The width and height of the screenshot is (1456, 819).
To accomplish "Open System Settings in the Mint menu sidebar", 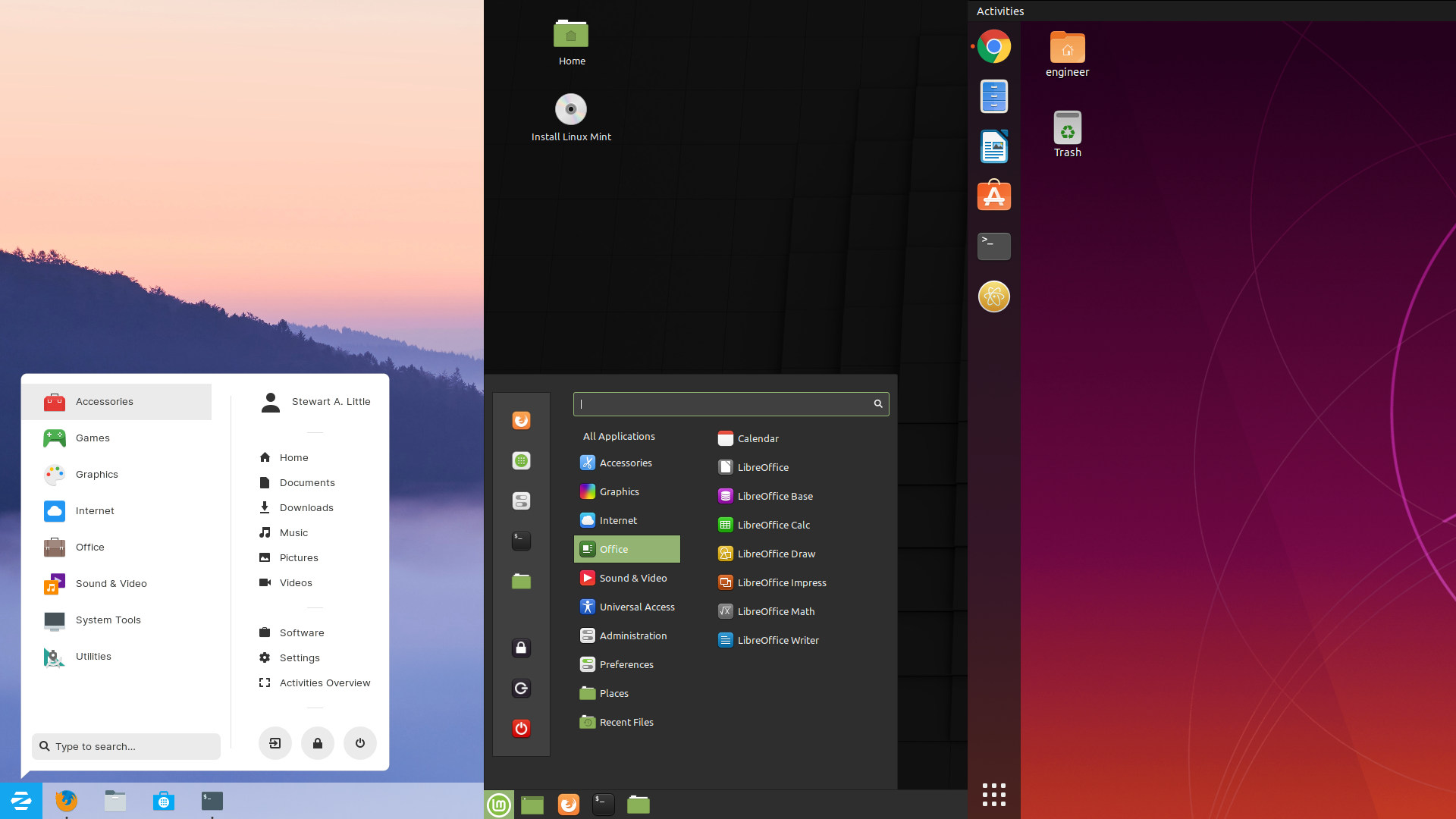I will click(521, 500).
